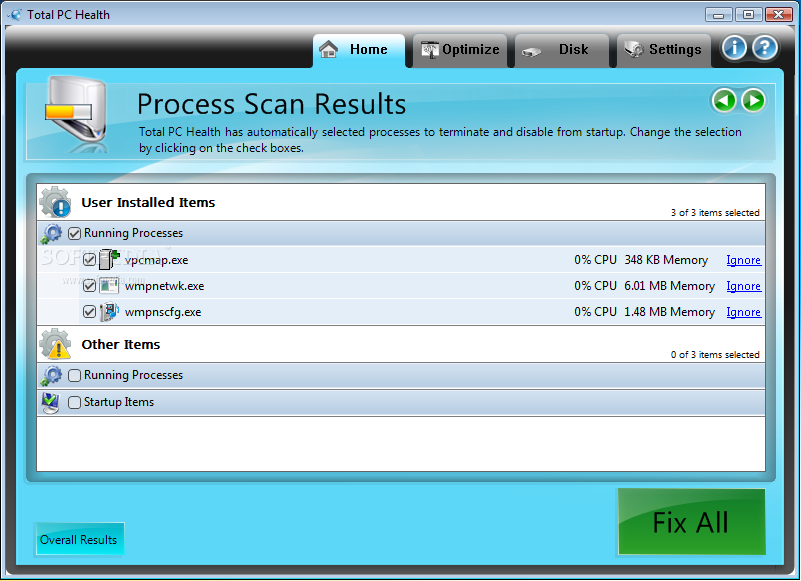This screenshot has height=581, width=801.
Task: Go to the Settings tab
Action: point(664,50)
